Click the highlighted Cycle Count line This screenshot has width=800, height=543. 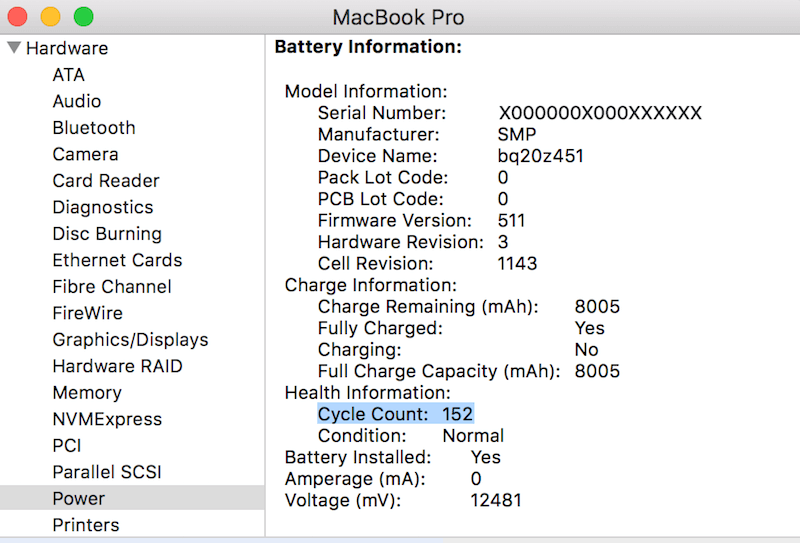[x=395, y=414]
